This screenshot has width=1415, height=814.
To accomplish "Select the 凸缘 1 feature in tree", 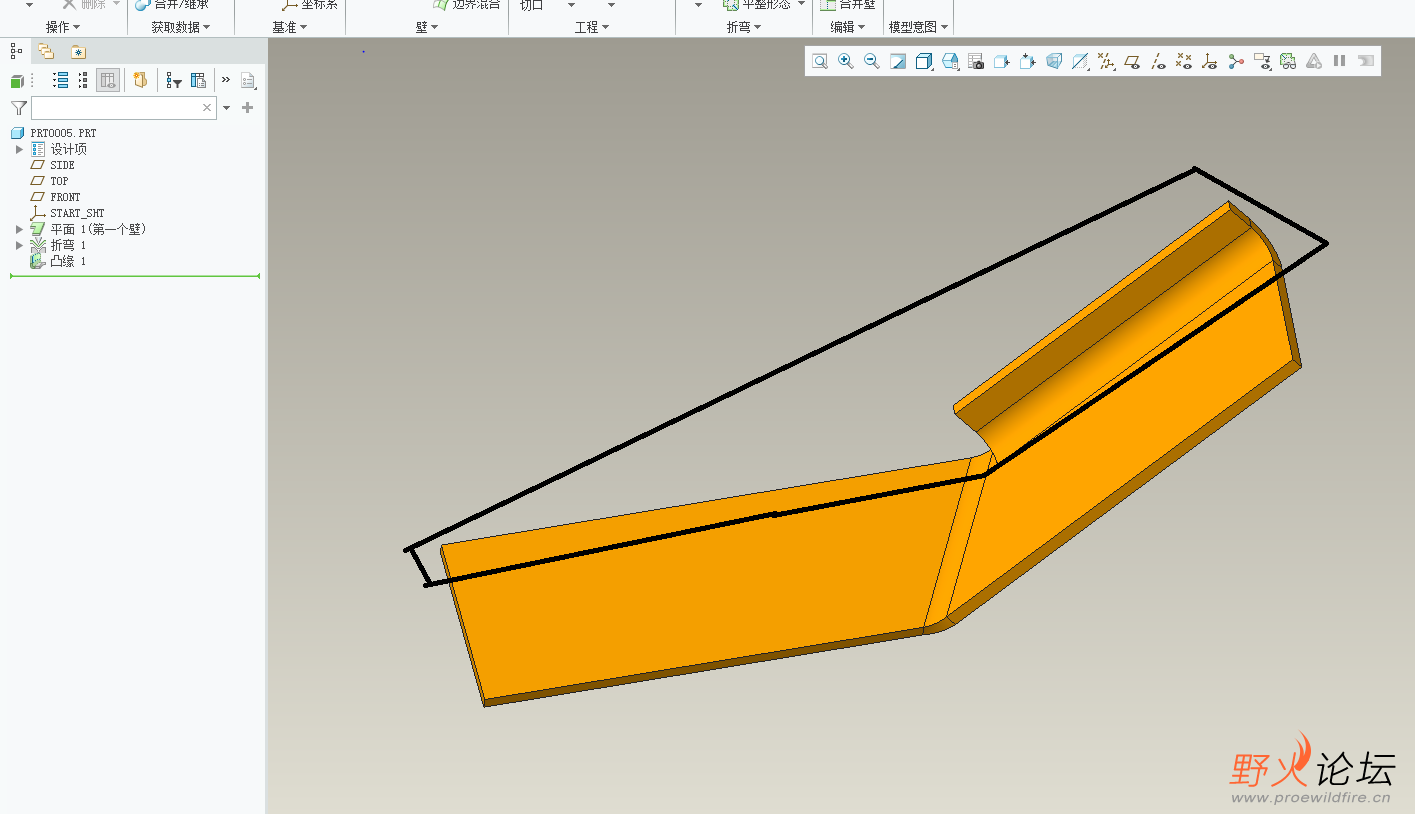I will click(x=68, y=261).
